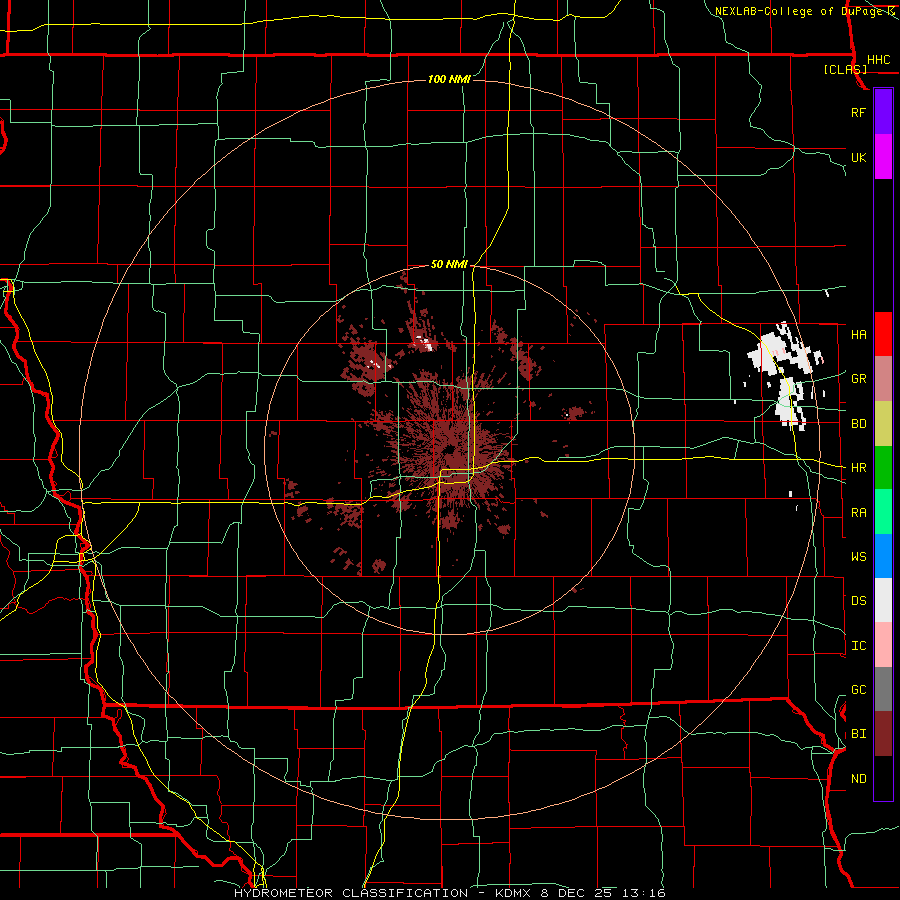The width and height of the screenshot is (900, 900).
Task: Click the HHC product code text
Action: point(879,60)
